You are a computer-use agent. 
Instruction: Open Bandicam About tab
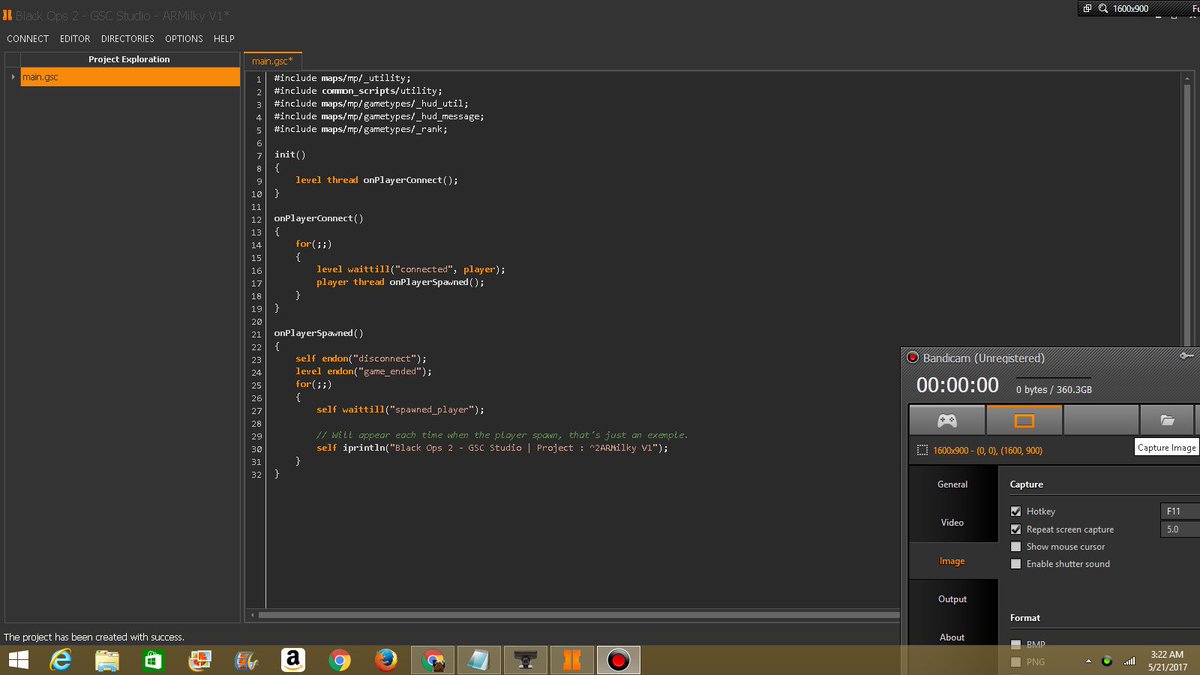(952, 637)
